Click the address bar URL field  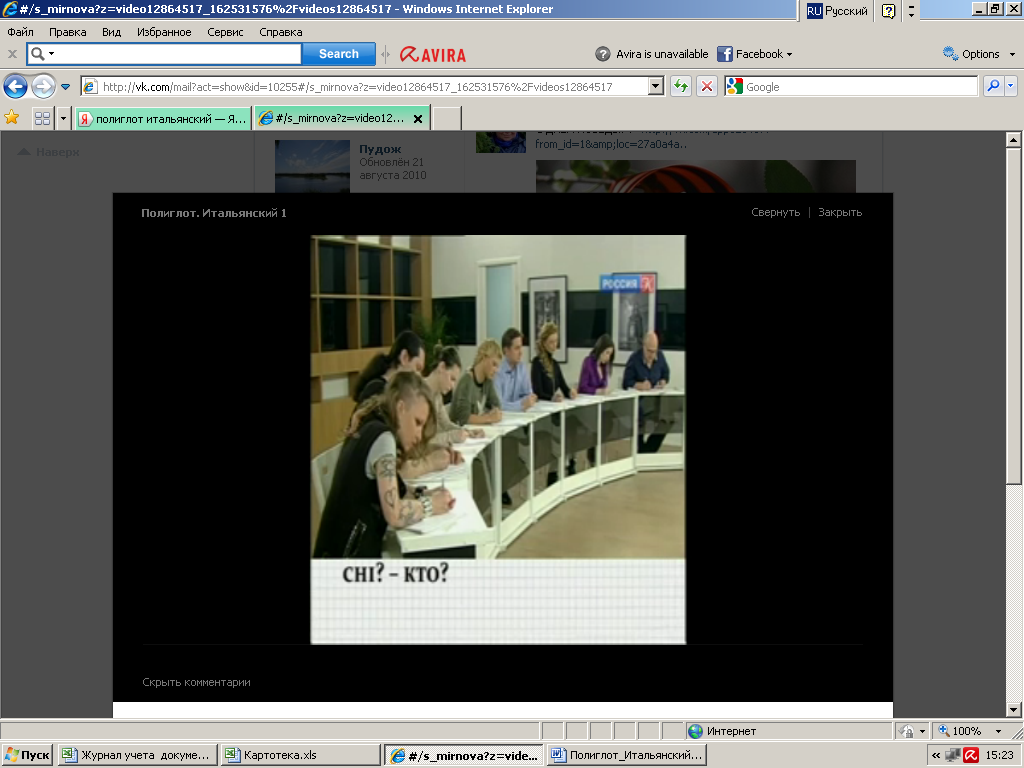374,86
